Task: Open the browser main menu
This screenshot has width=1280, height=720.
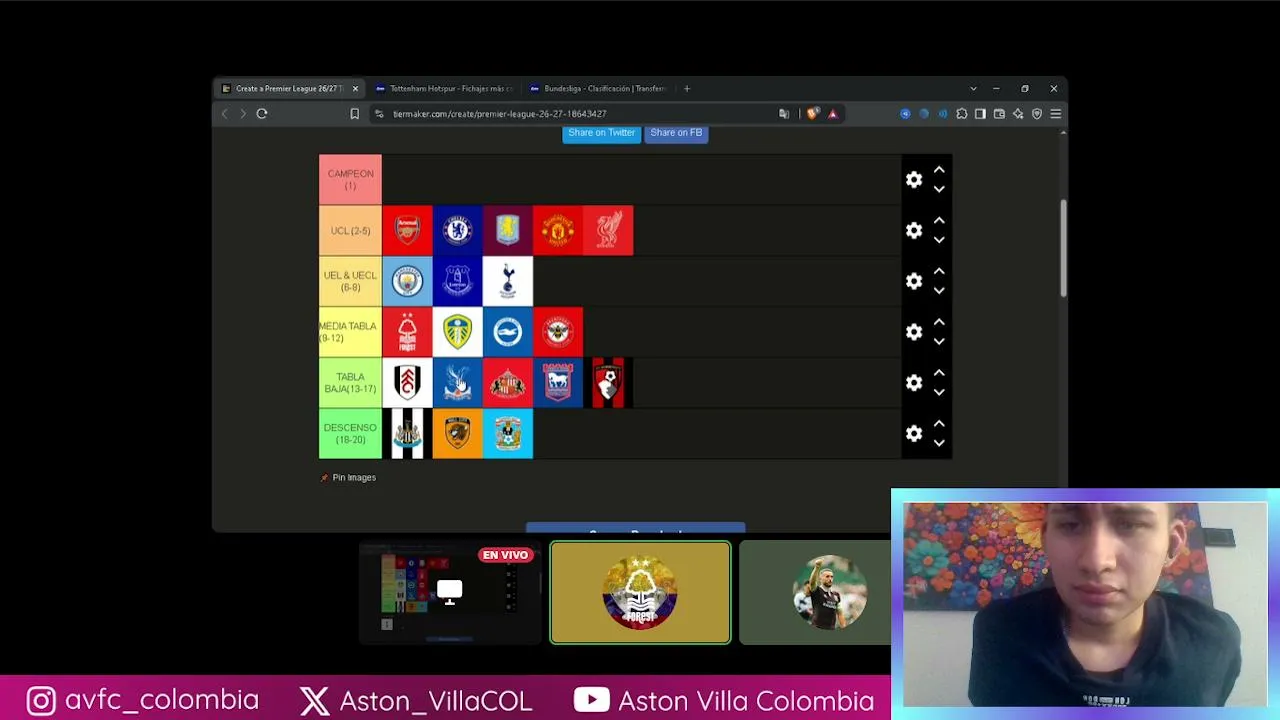Action: pos(1055,114)
